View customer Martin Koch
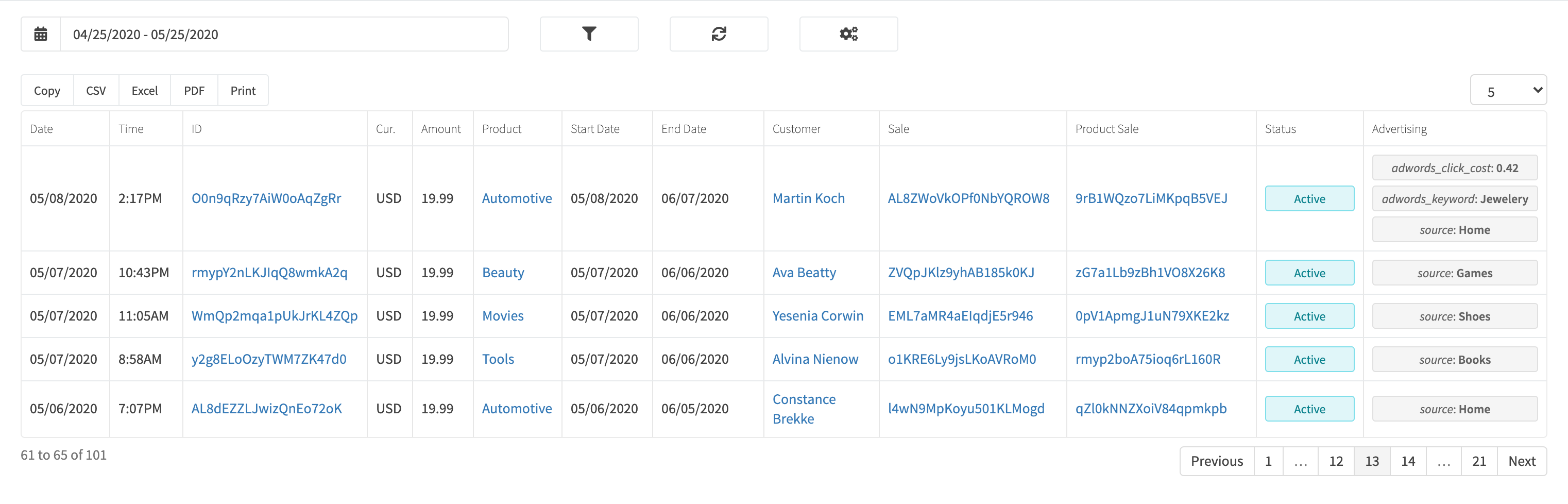The width and height of the screenshot is (1568, 504). click(808, 198)
